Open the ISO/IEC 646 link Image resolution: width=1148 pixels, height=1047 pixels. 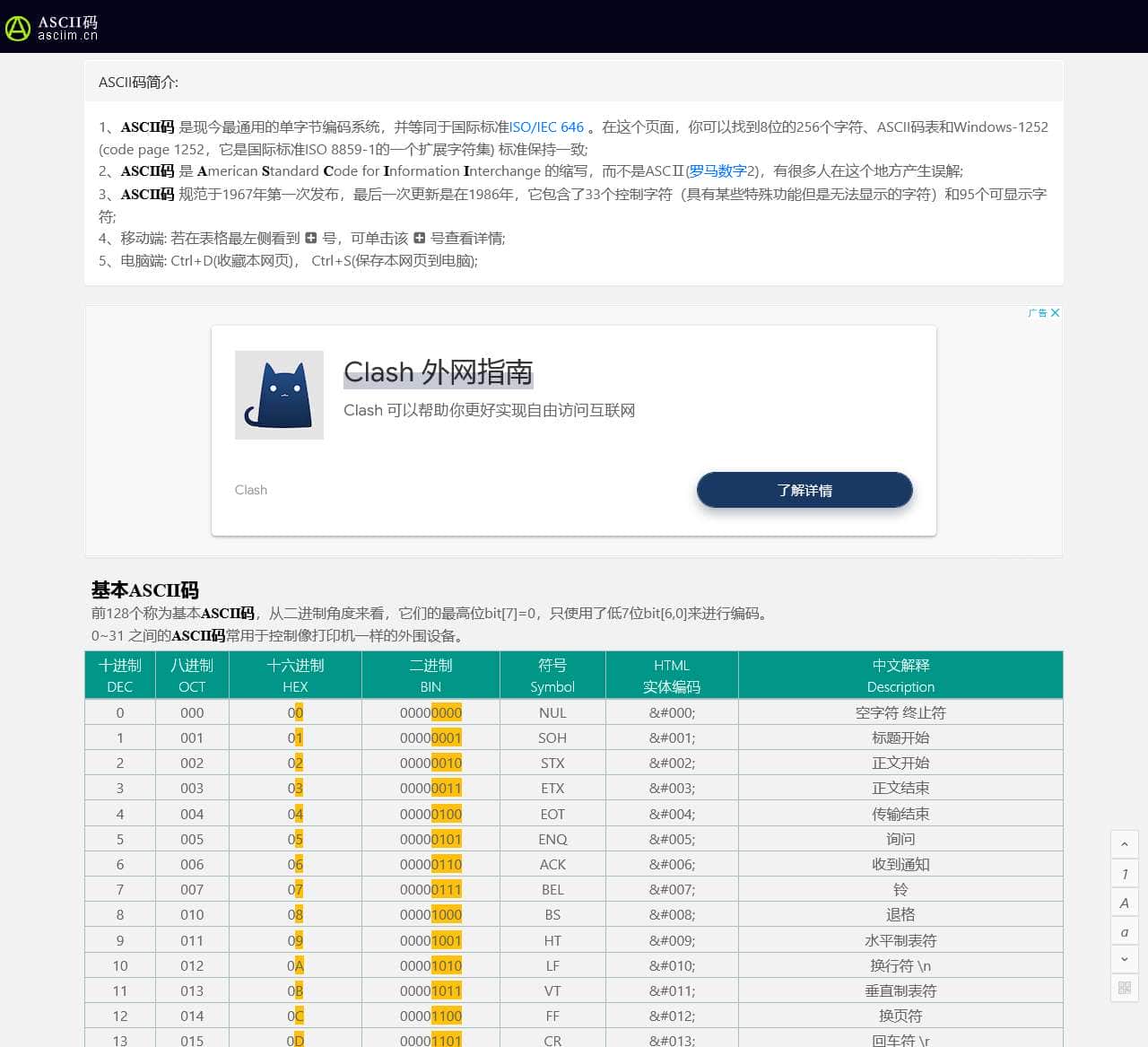coord(546,127)
